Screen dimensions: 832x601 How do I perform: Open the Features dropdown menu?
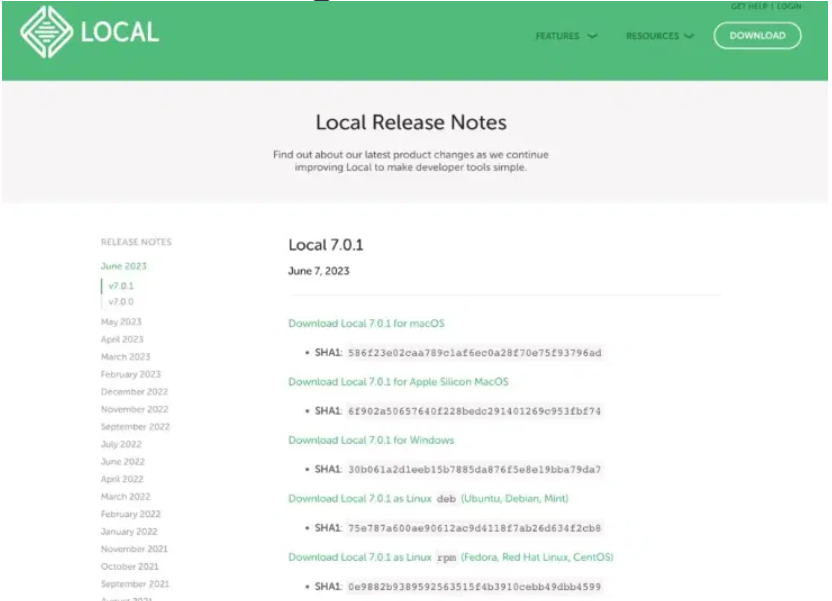(x=566, y=36)
